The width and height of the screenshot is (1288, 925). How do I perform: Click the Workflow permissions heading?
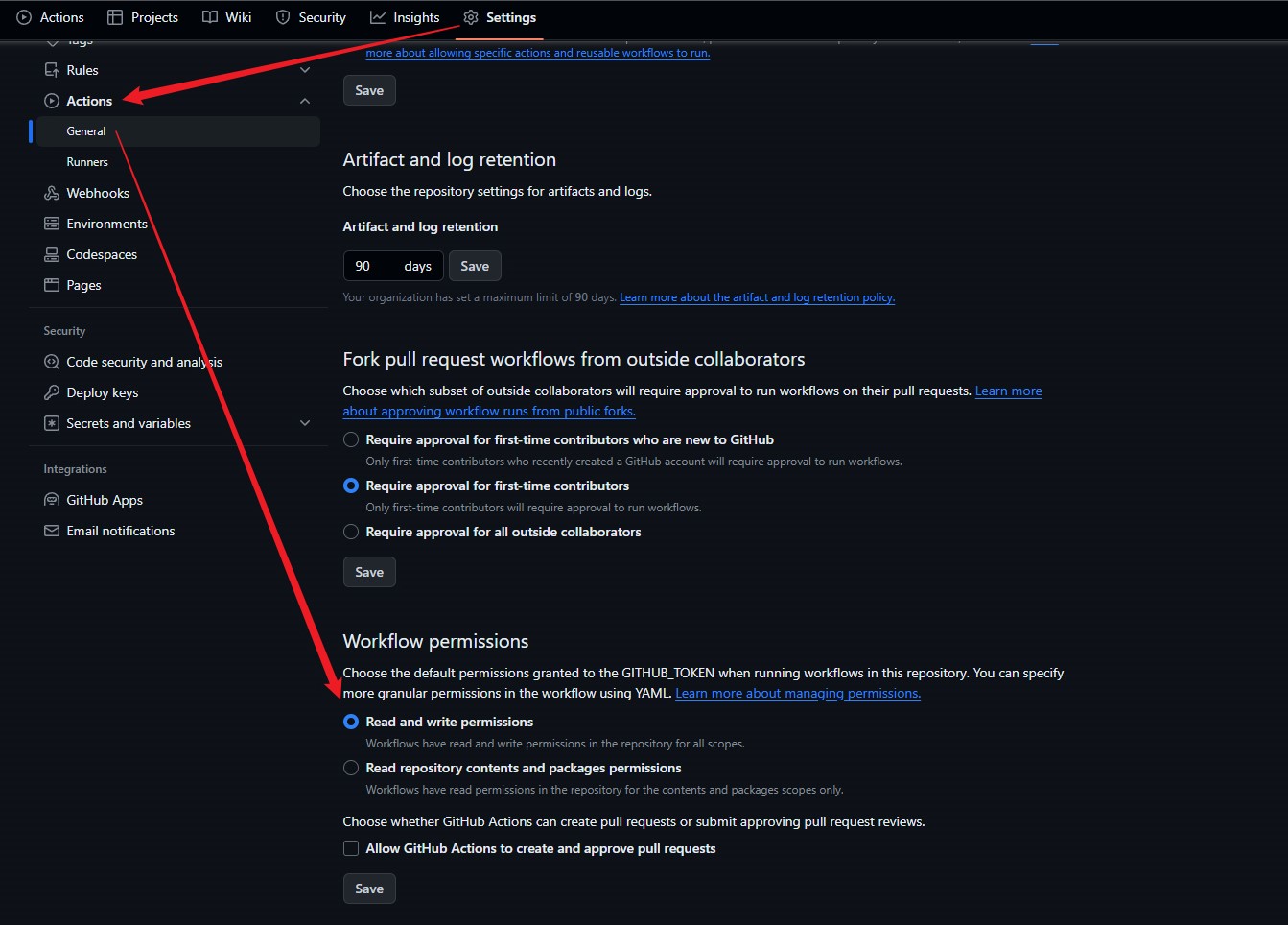tap(435, 641)
